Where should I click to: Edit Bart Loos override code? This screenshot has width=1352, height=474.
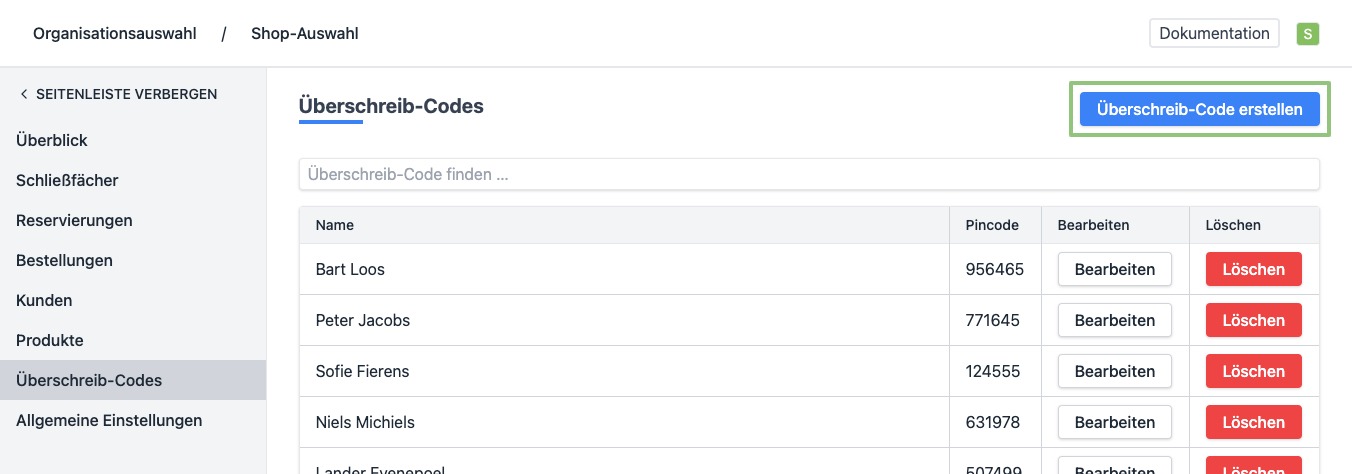point(1114,269)
